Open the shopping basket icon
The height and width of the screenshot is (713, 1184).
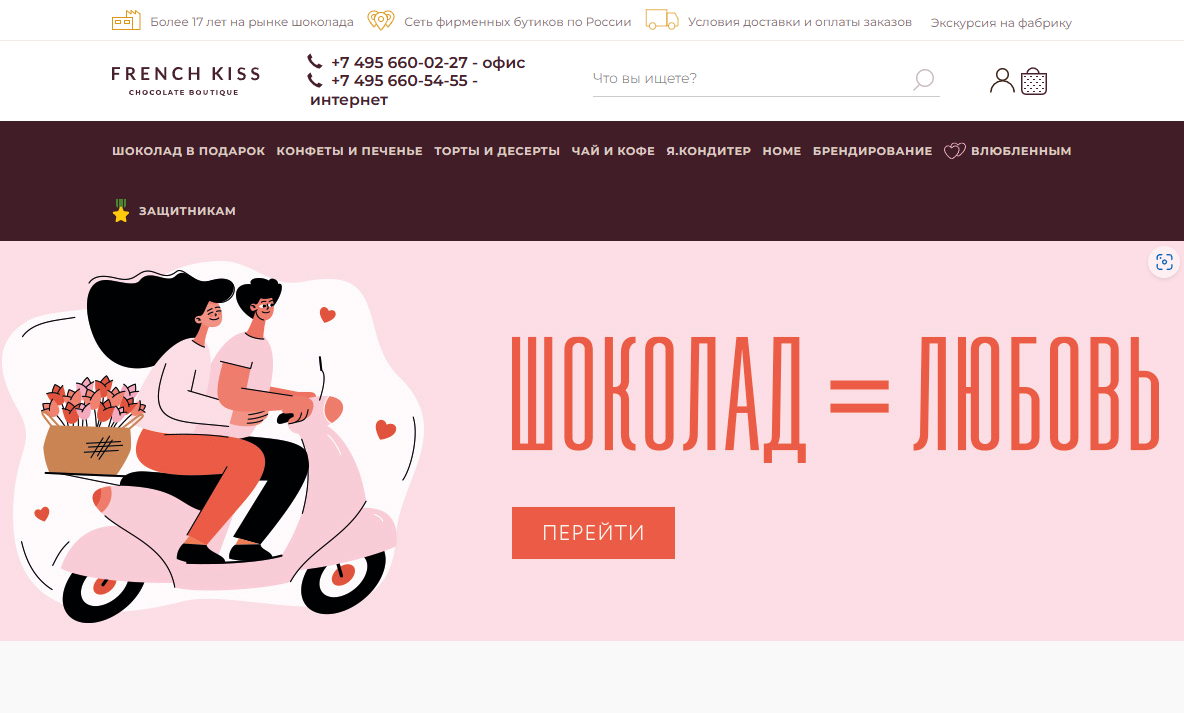(1034, 81)
